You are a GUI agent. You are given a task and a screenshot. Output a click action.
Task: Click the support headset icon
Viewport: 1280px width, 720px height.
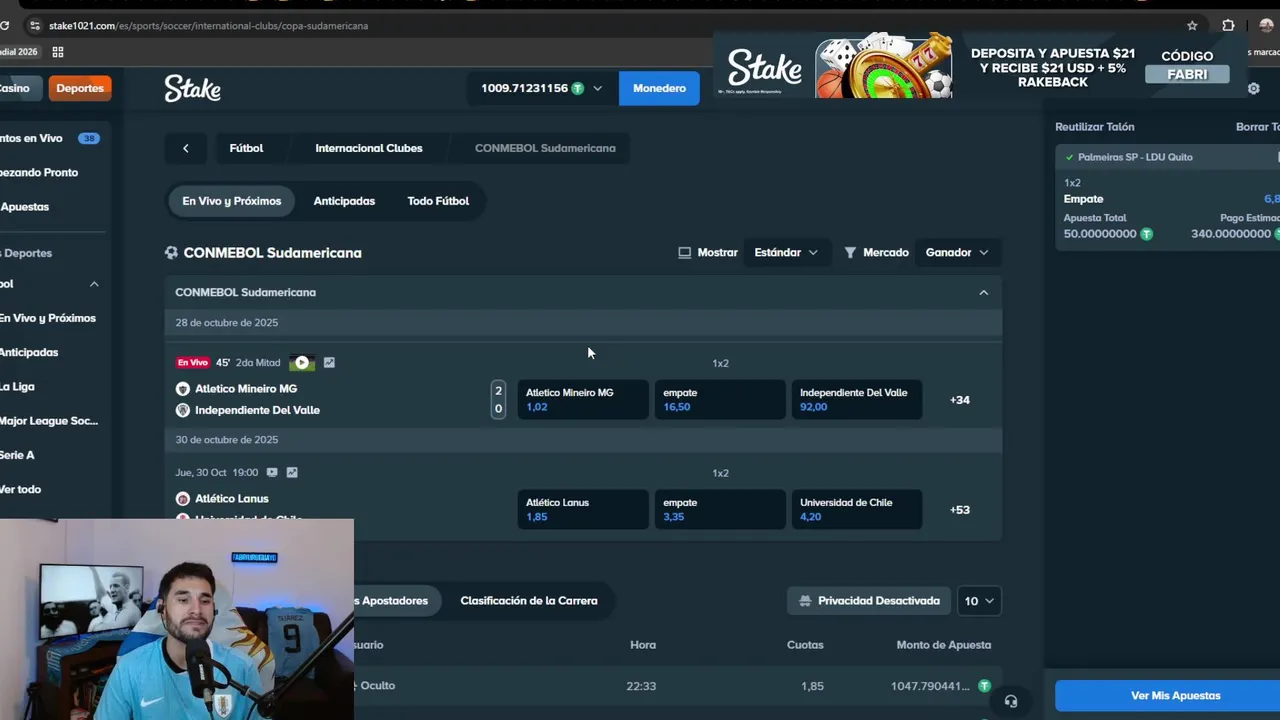[x=1011, y=702]
